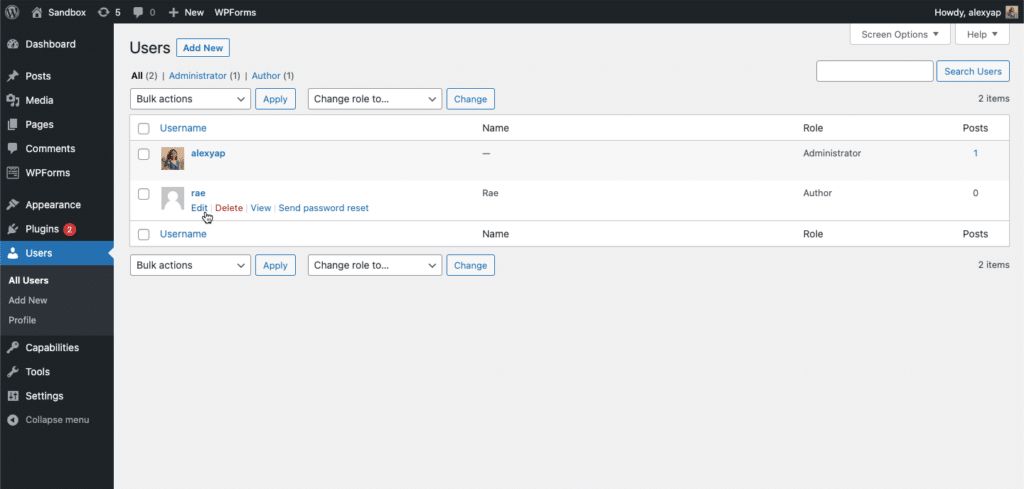Click the Posts pushpin icon in the sidebar
The image size is (1024, 489).
click(x=12, y=76)
